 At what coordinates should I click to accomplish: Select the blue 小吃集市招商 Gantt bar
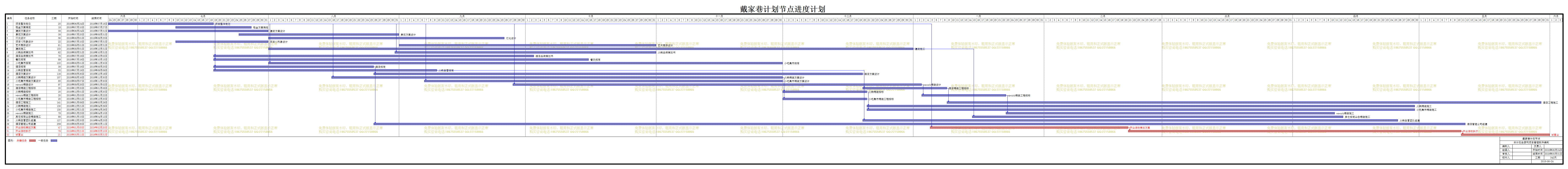[x=526, y=63]
